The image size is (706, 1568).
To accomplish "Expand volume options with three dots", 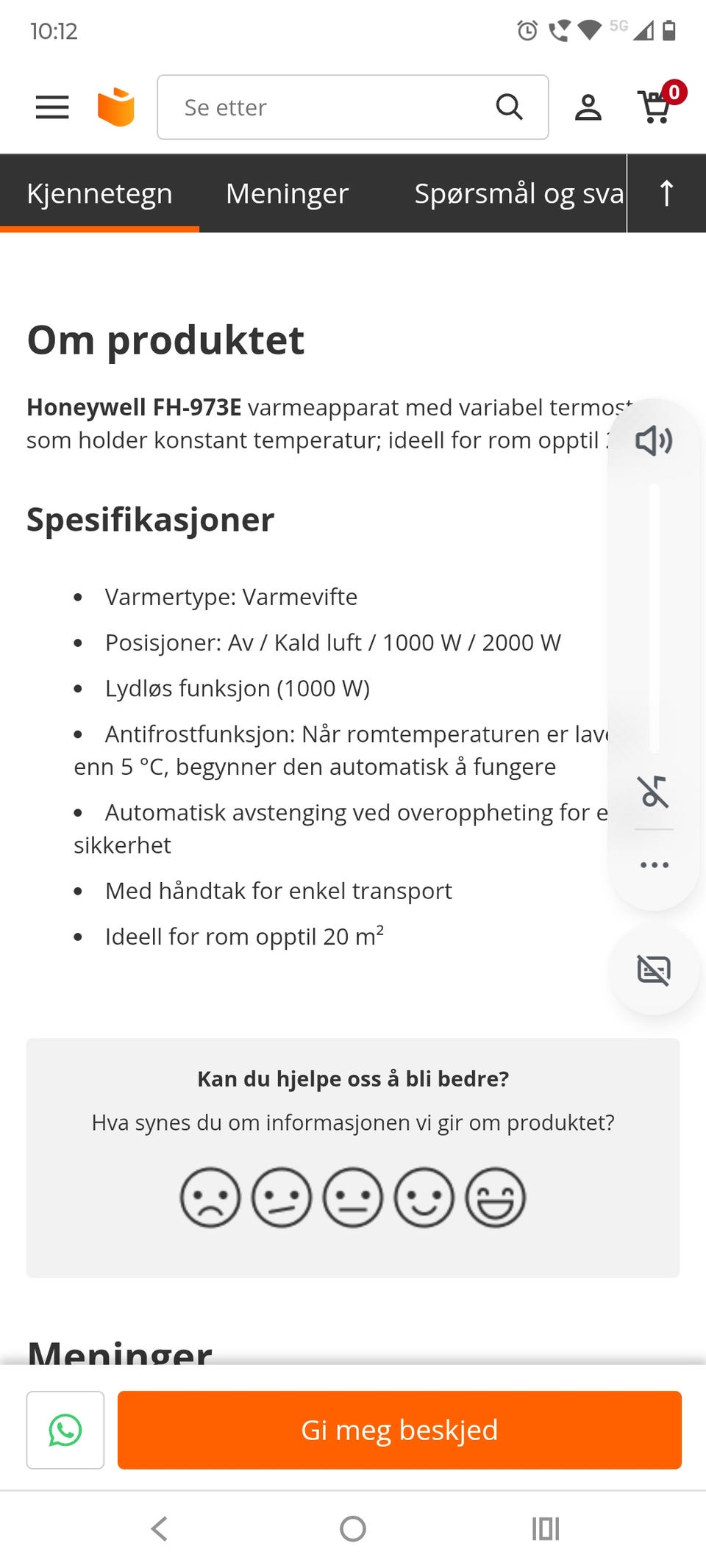I will click(x=654, y=865).
